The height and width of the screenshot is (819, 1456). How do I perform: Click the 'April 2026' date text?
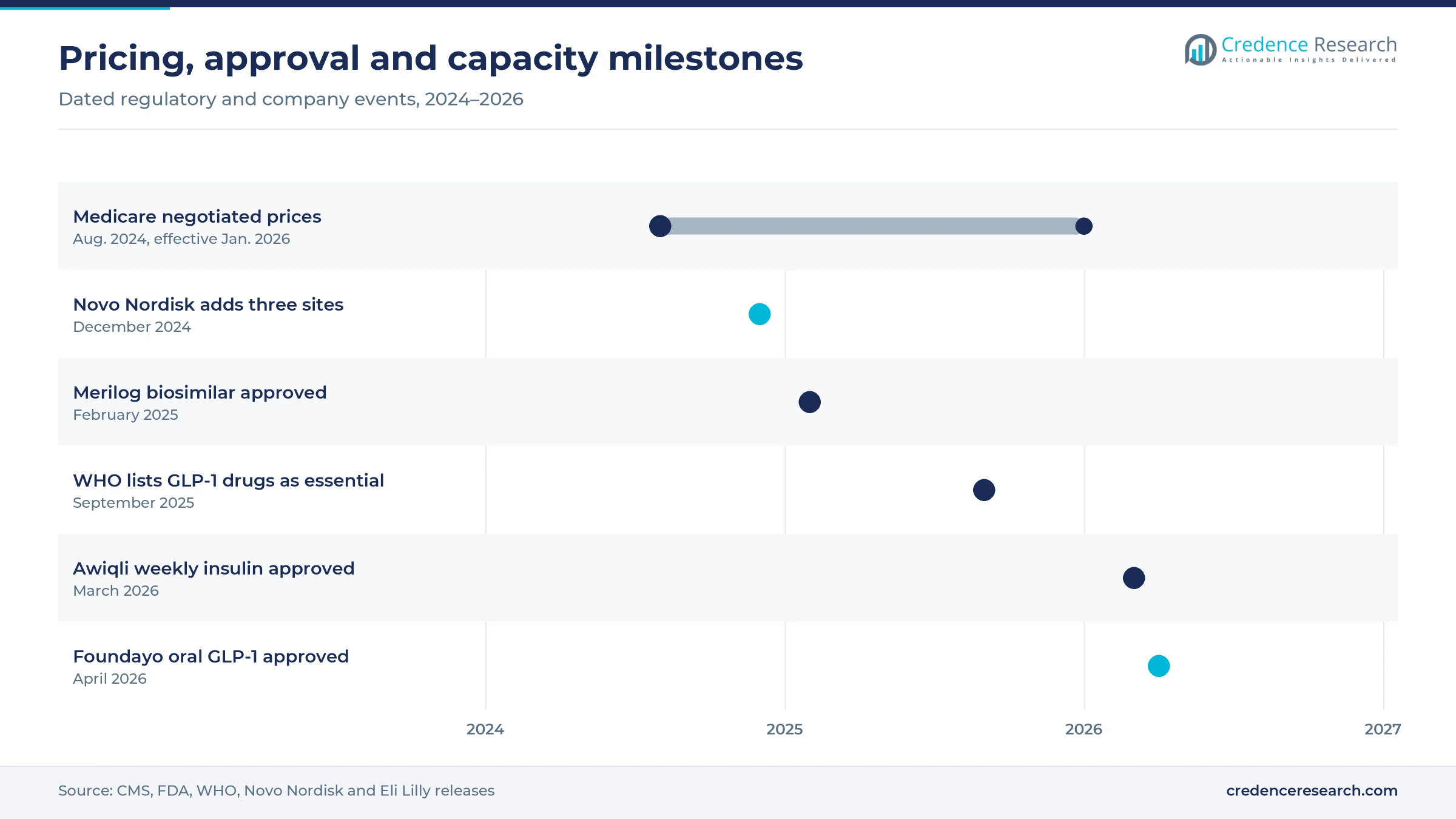110,679
